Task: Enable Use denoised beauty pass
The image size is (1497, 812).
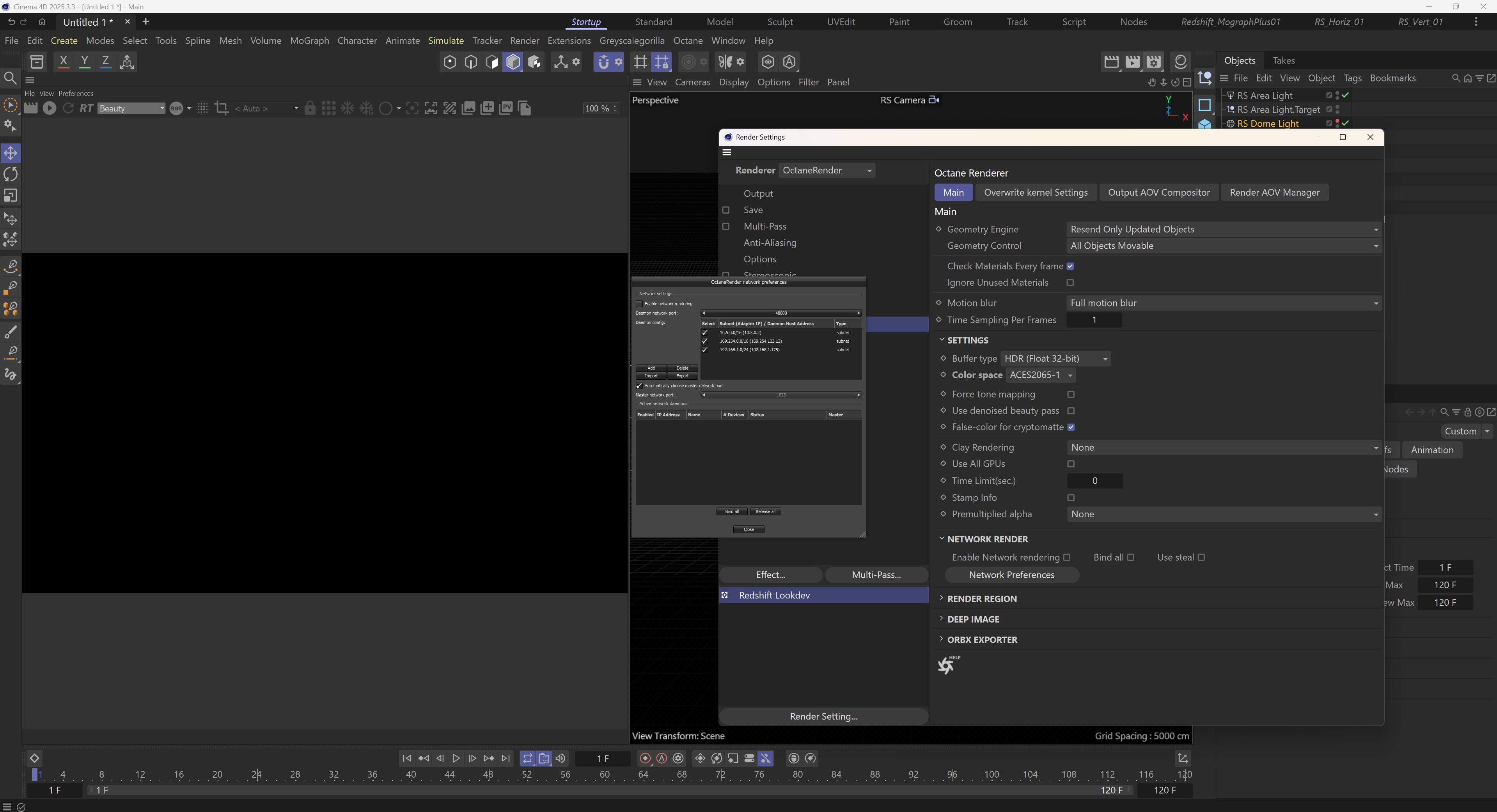Action: pyautogui.click(x=1071, y=410)
